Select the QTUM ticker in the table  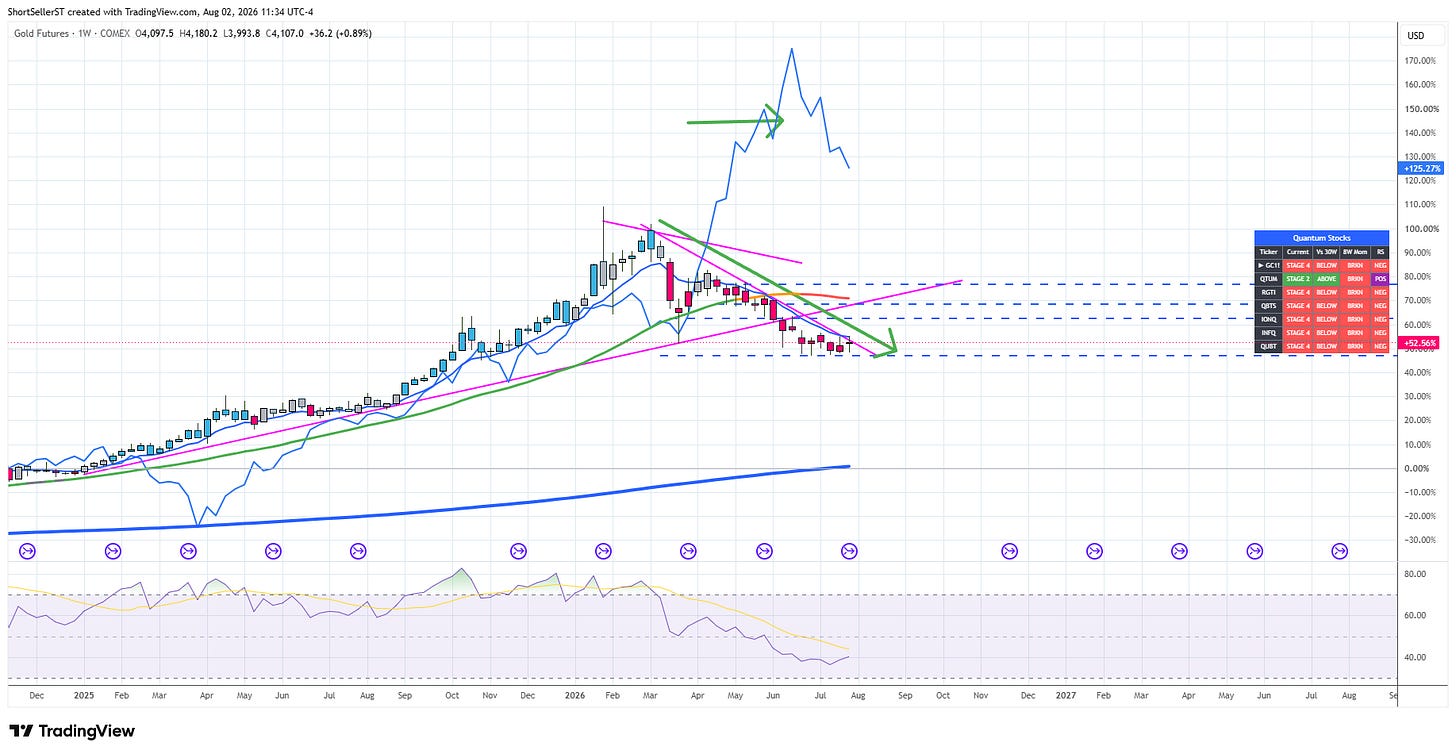(x=1268, y=280)
